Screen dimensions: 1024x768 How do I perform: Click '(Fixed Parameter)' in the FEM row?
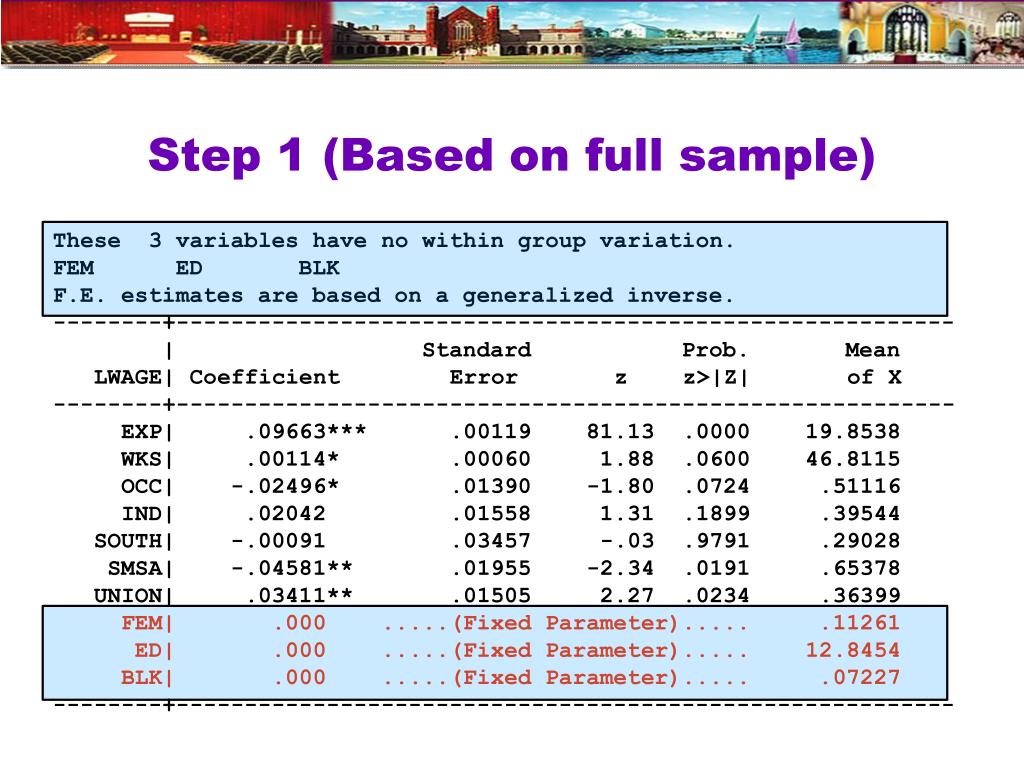coord(566,623)
